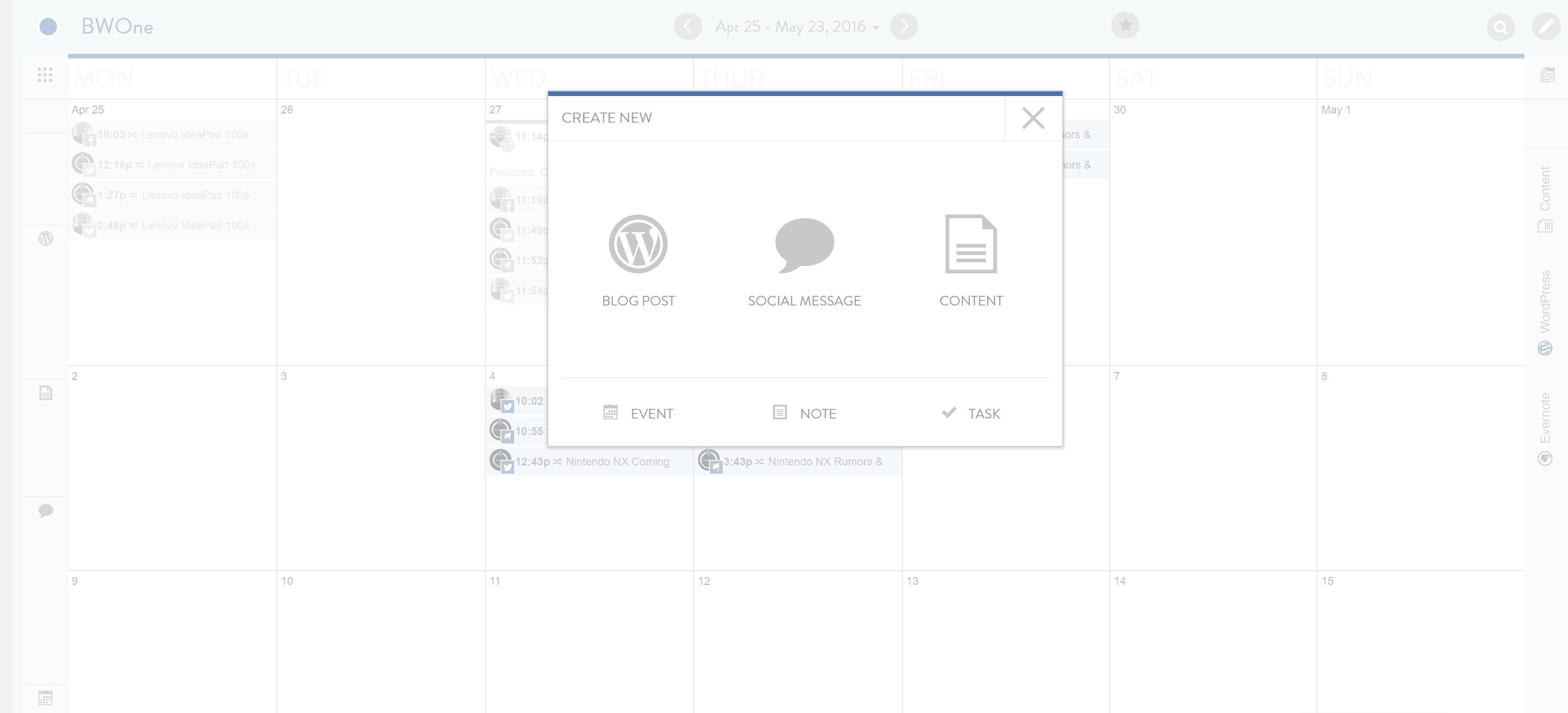Viewport: 1568px width, 713px height.
Task: Open the Evernote side tab
Action: 1545,428
